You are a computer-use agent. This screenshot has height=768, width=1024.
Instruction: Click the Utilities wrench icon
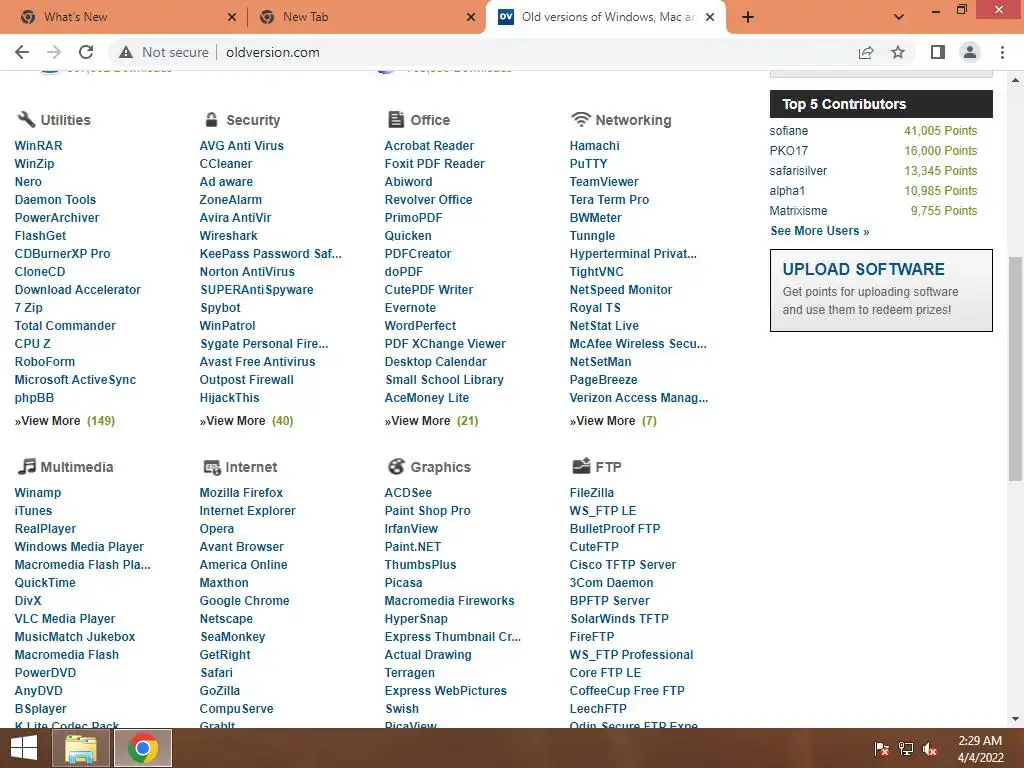click(x=25, y=120)
